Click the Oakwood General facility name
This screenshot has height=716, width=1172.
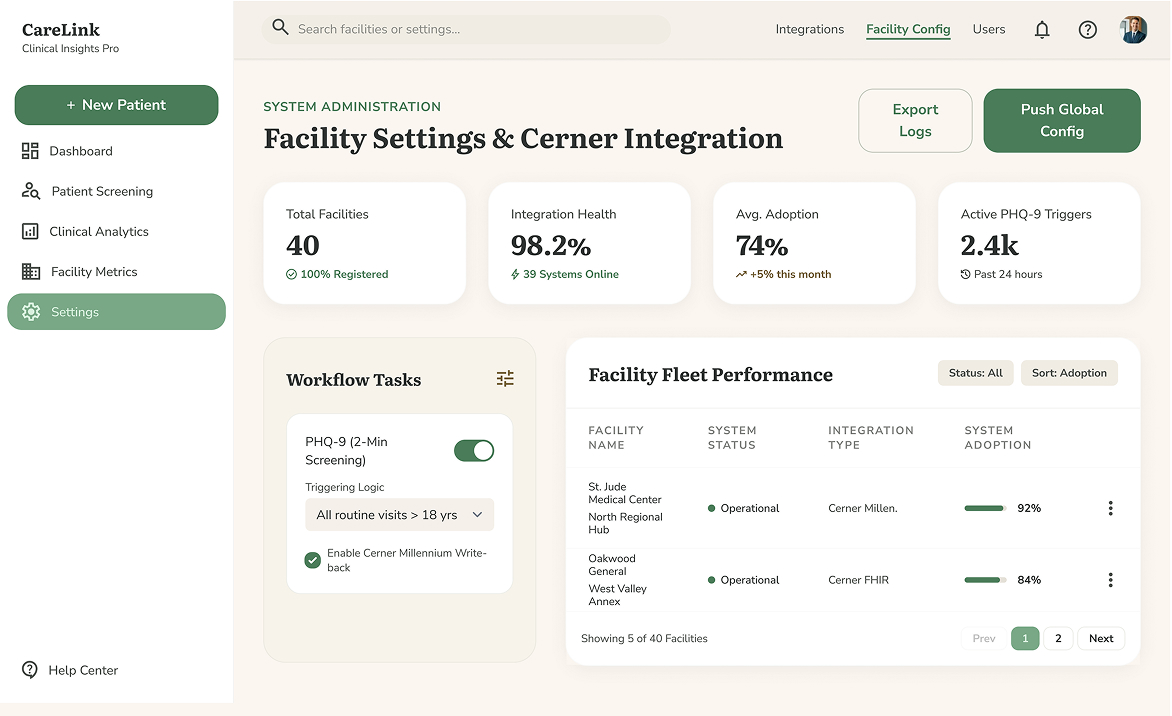pyautogui.click(x=612, y=565)
